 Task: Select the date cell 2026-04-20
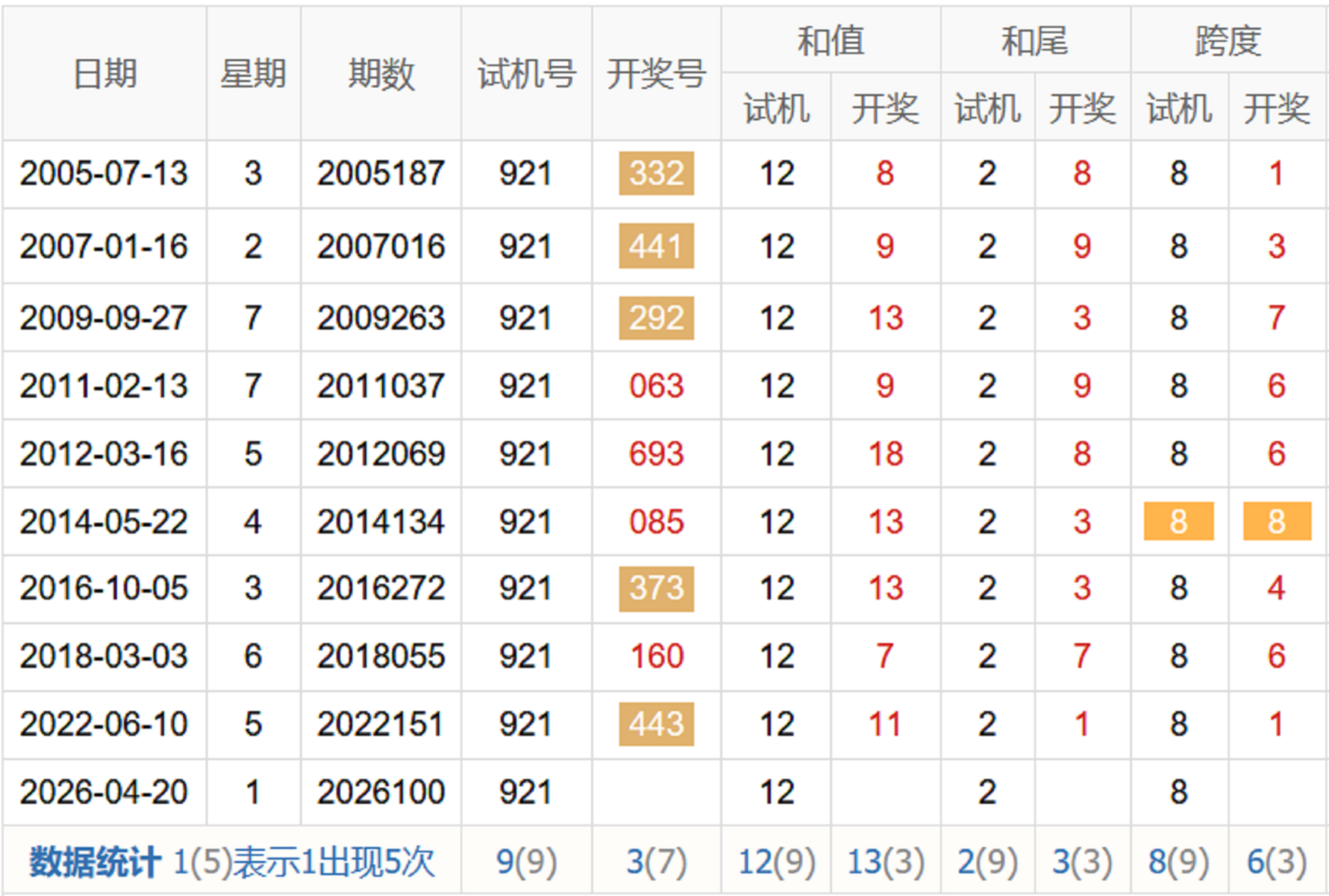pyautogui.click(x=104, y=793)
